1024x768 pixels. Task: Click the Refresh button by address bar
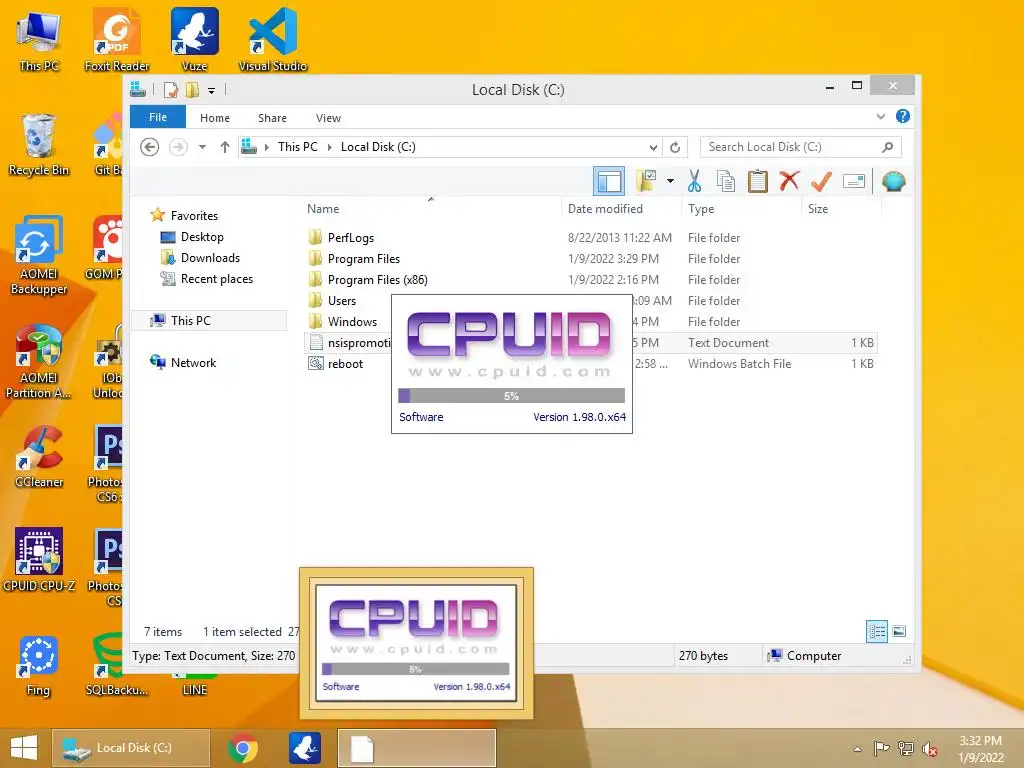(x=675, y=147)
